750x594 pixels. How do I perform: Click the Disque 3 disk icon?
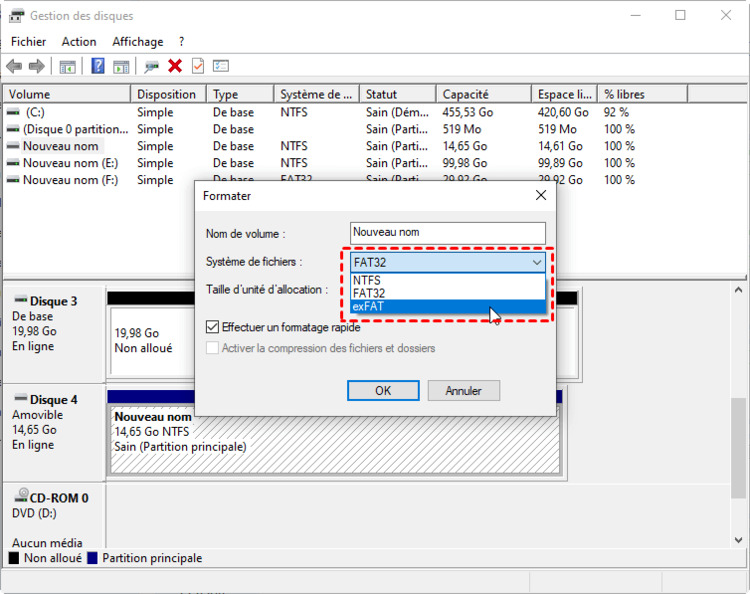[21, 300]
